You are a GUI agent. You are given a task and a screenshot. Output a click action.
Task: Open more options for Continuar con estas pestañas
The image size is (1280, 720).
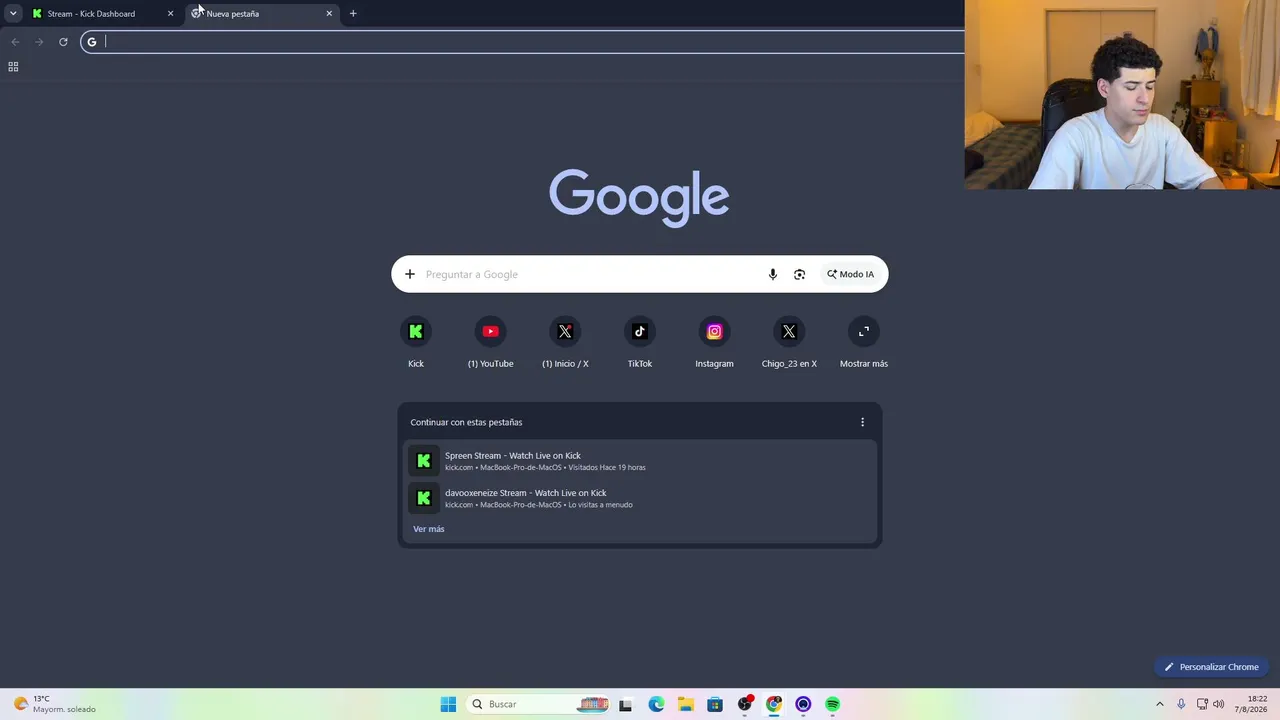click(x=862, y=422)
